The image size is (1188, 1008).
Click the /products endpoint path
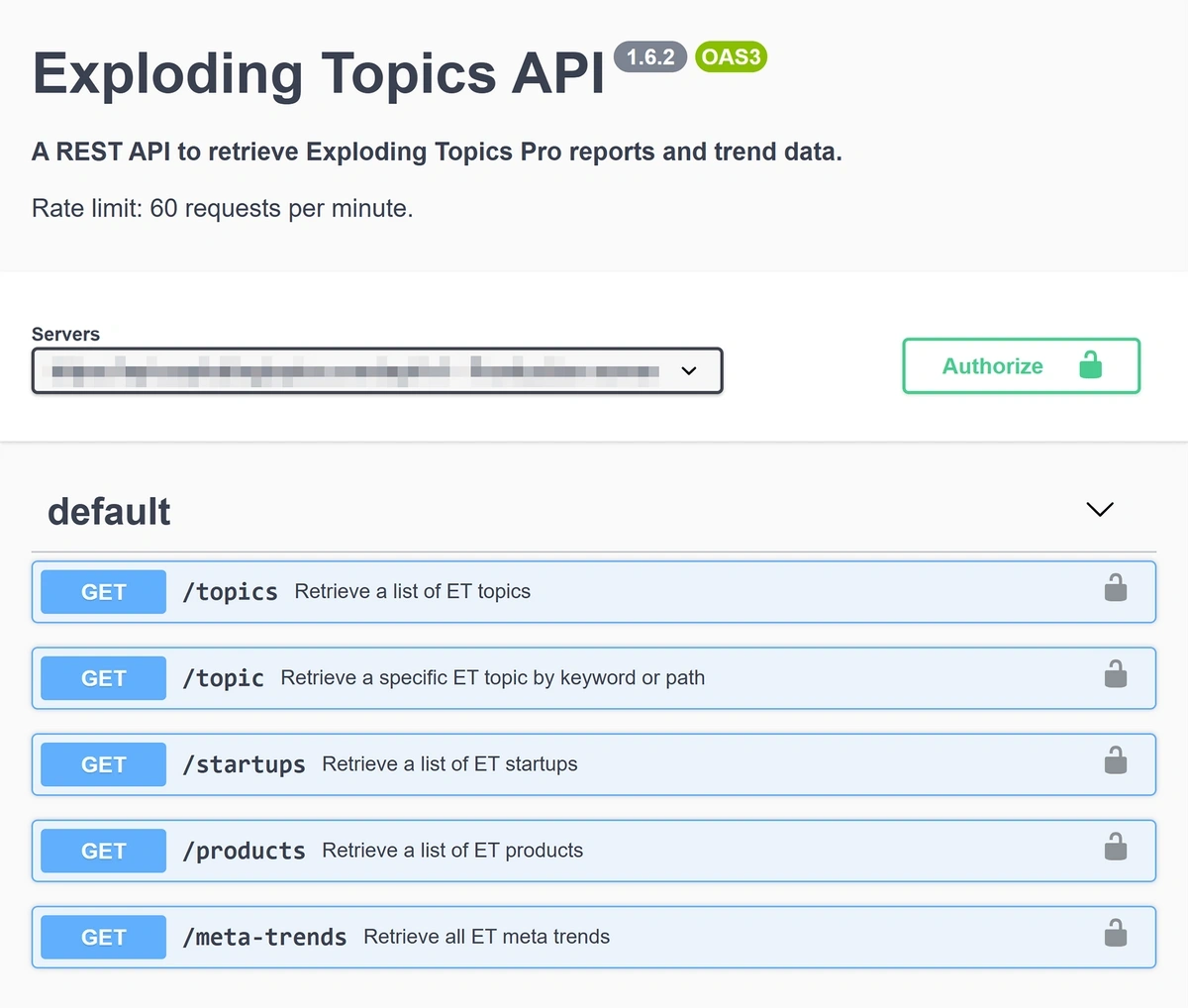(244, 851)
